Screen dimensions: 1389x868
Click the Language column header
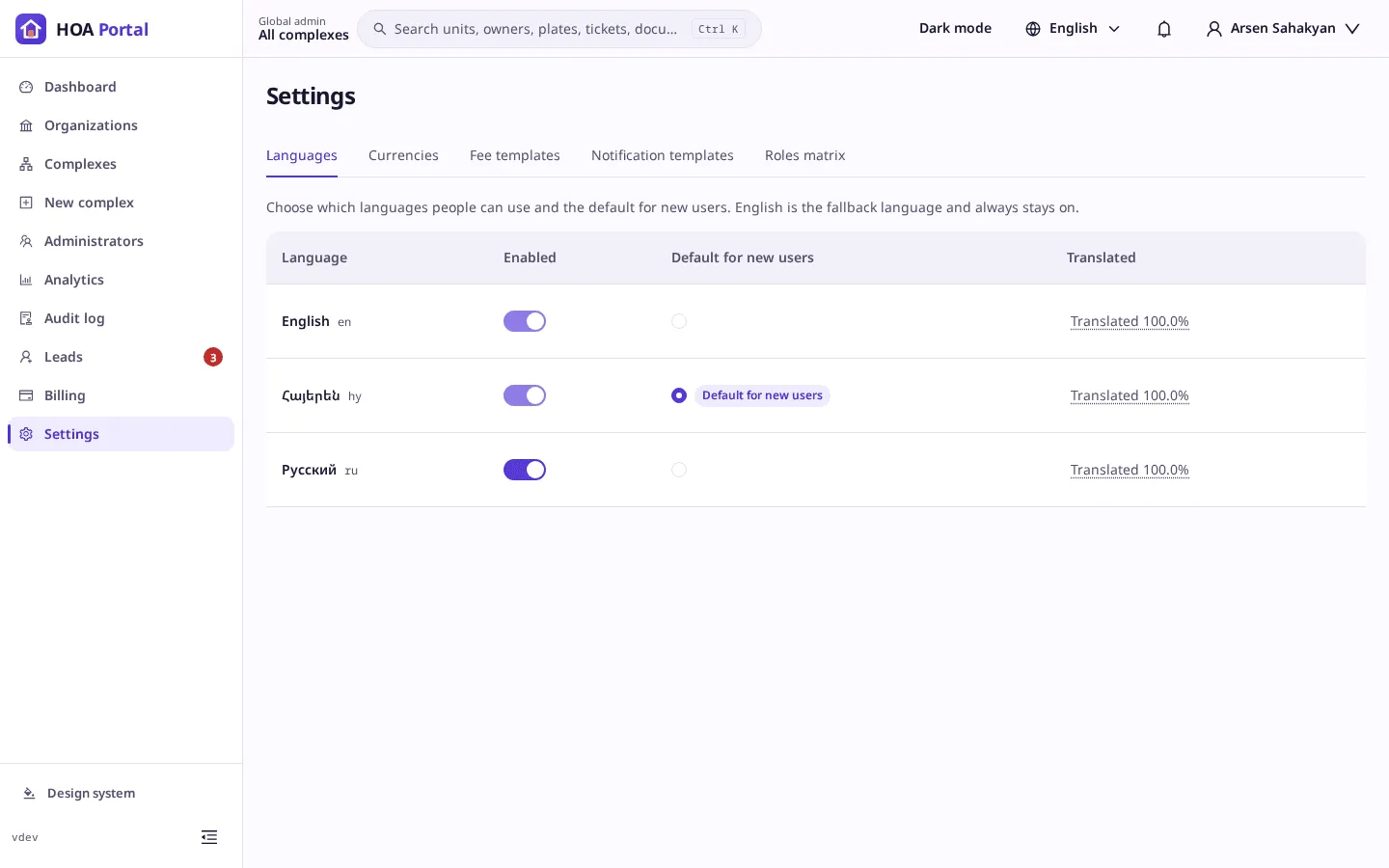[314, 258]
